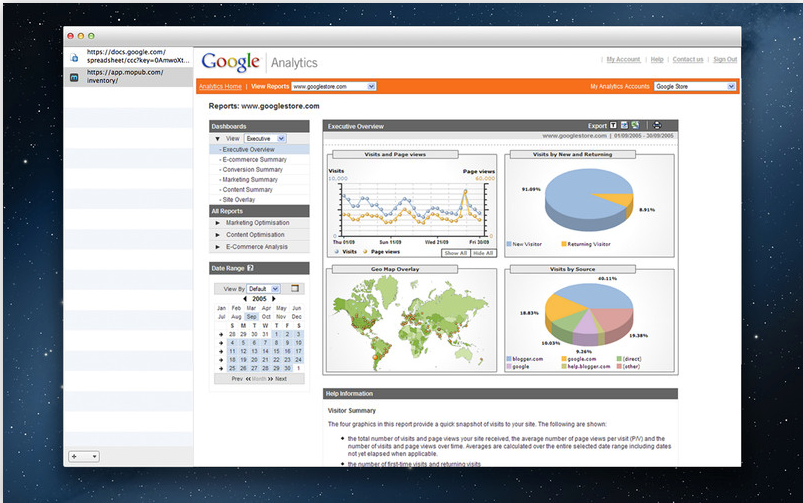Select week arrow for row starting 28
Screen dimensions: 803x503
tap(221, 334)
